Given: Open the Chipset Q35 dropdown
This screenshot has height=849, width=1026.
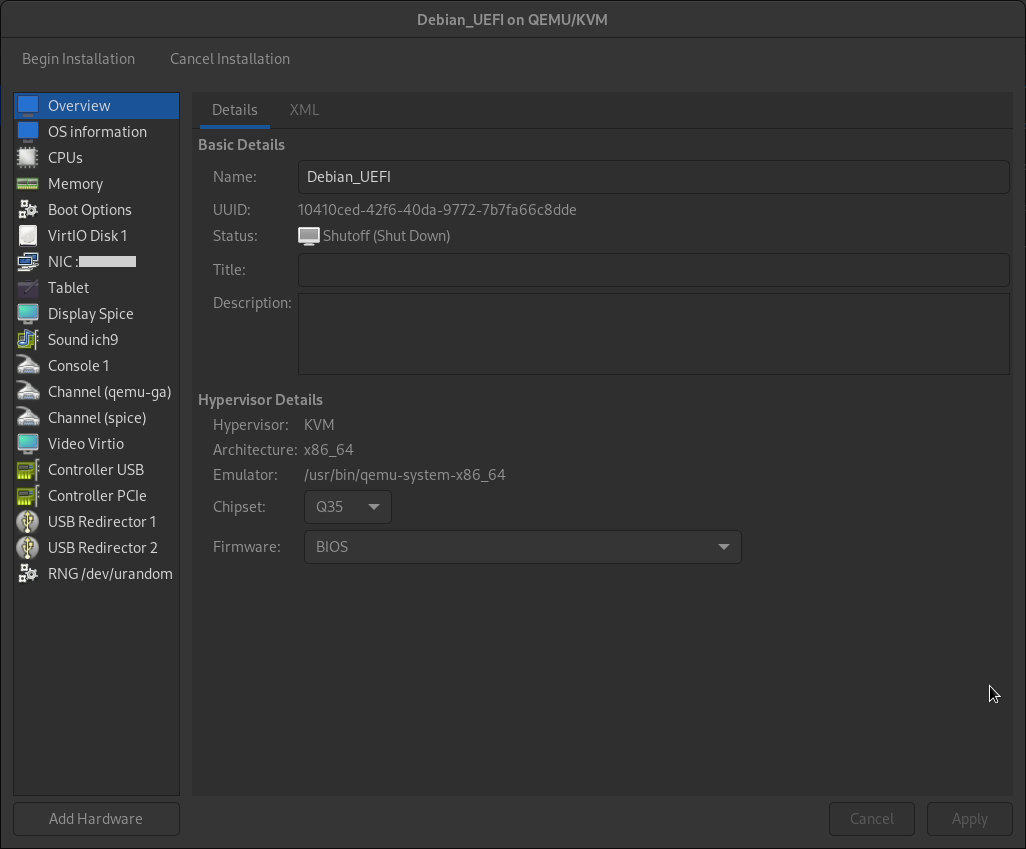Looking at the screenshot, I should click(347, 507).
